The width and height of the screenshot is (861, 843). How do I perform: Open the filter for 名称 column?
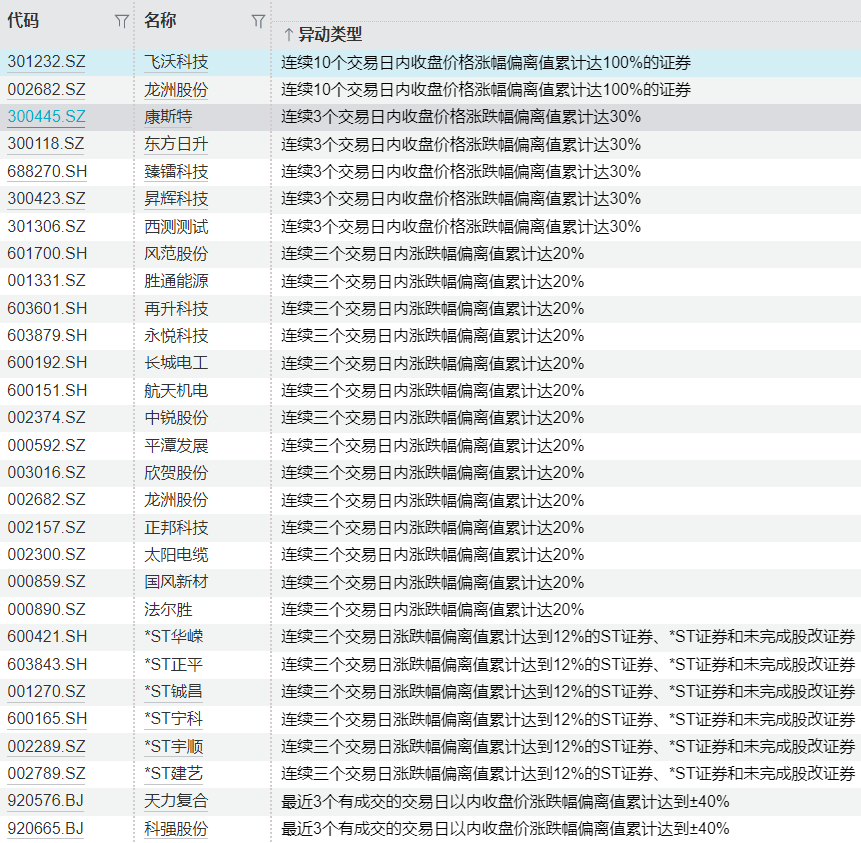pos(258,21)
